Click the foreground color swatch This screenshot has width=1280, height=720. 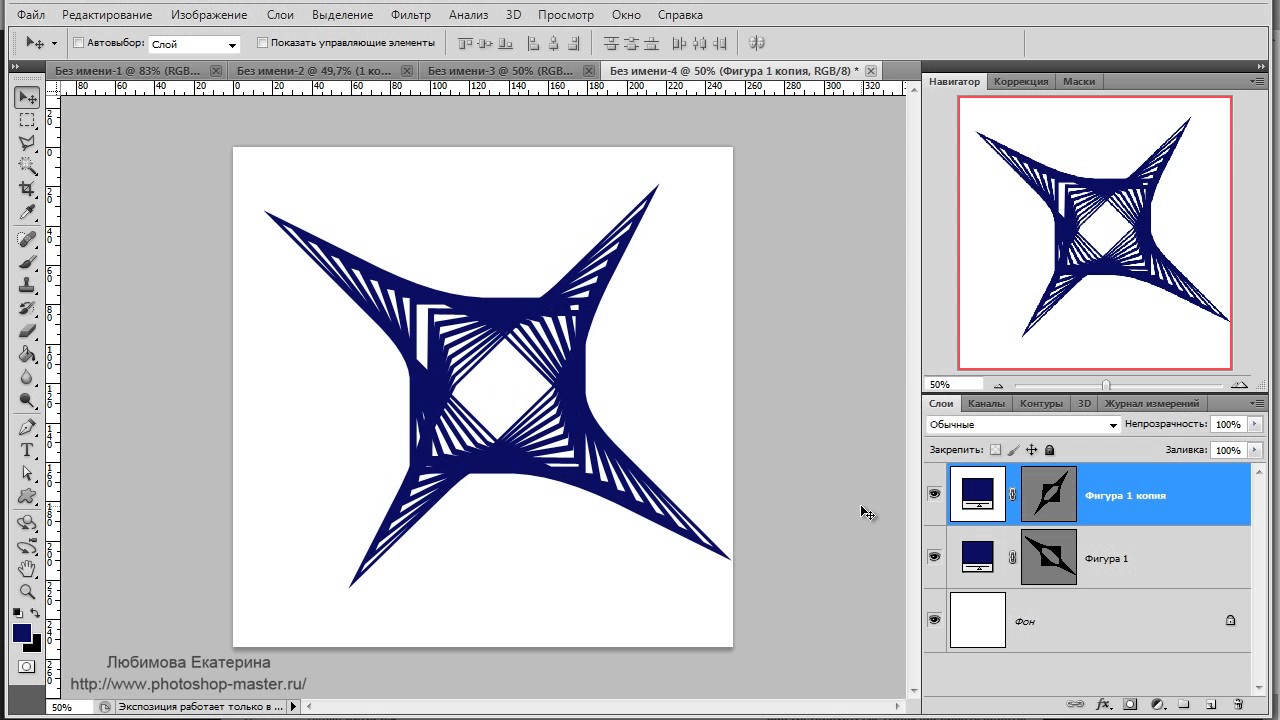(x=22, y=633)
